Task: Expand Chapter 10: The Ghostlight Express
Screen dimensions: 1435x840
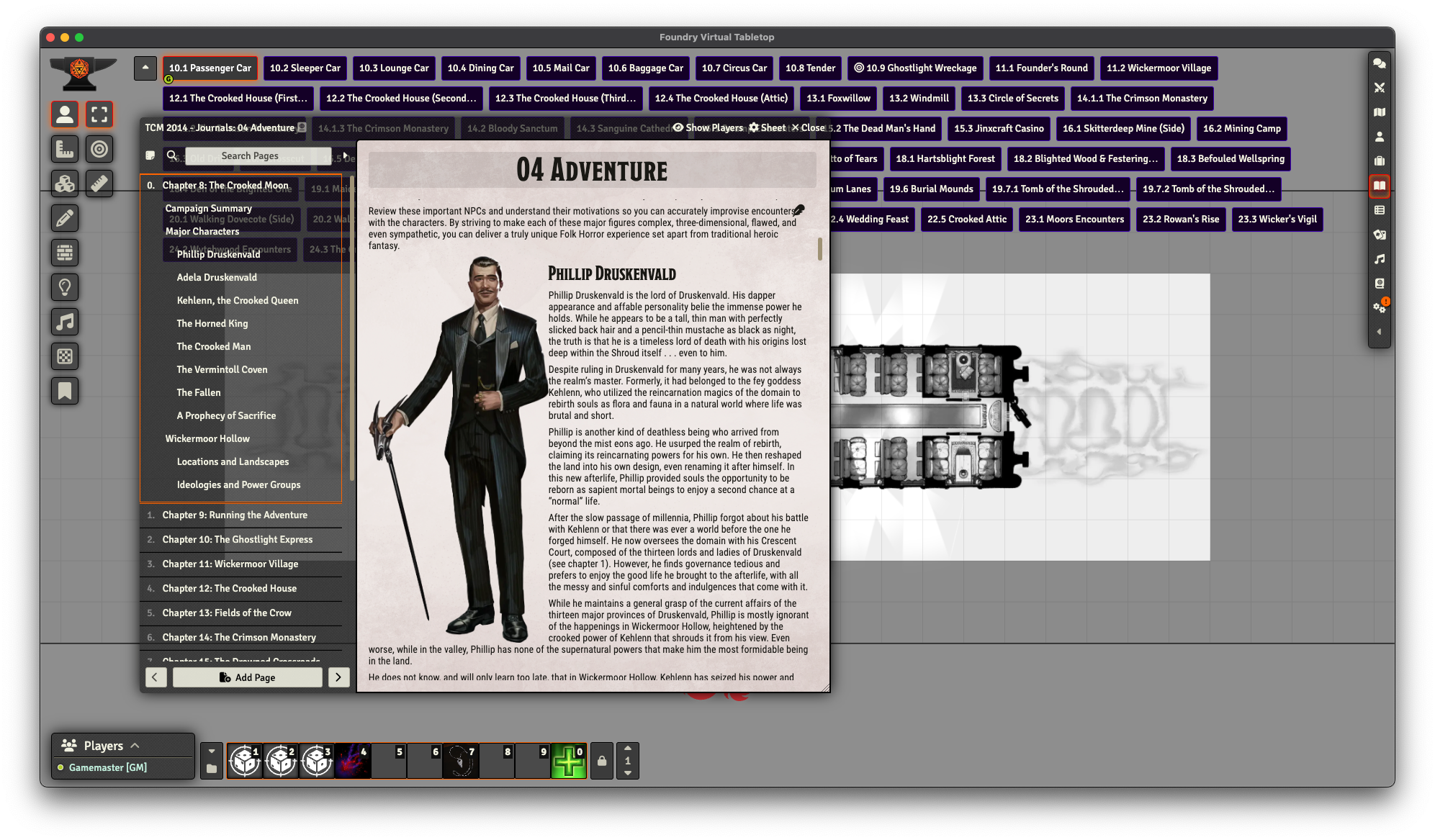Action: click(238, 540)
